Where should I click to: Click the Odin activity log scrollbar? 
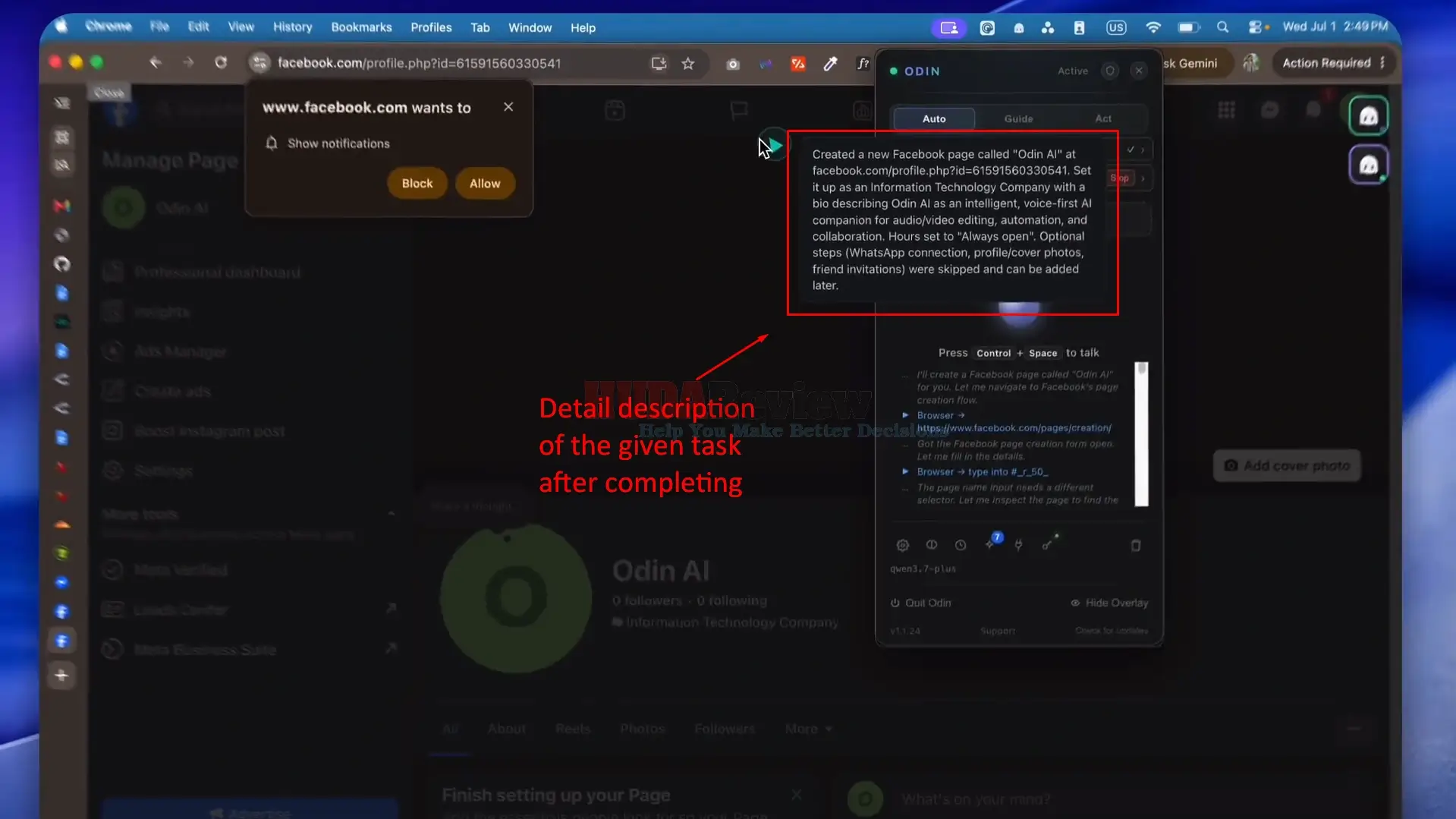click(x=1141, y=434)
